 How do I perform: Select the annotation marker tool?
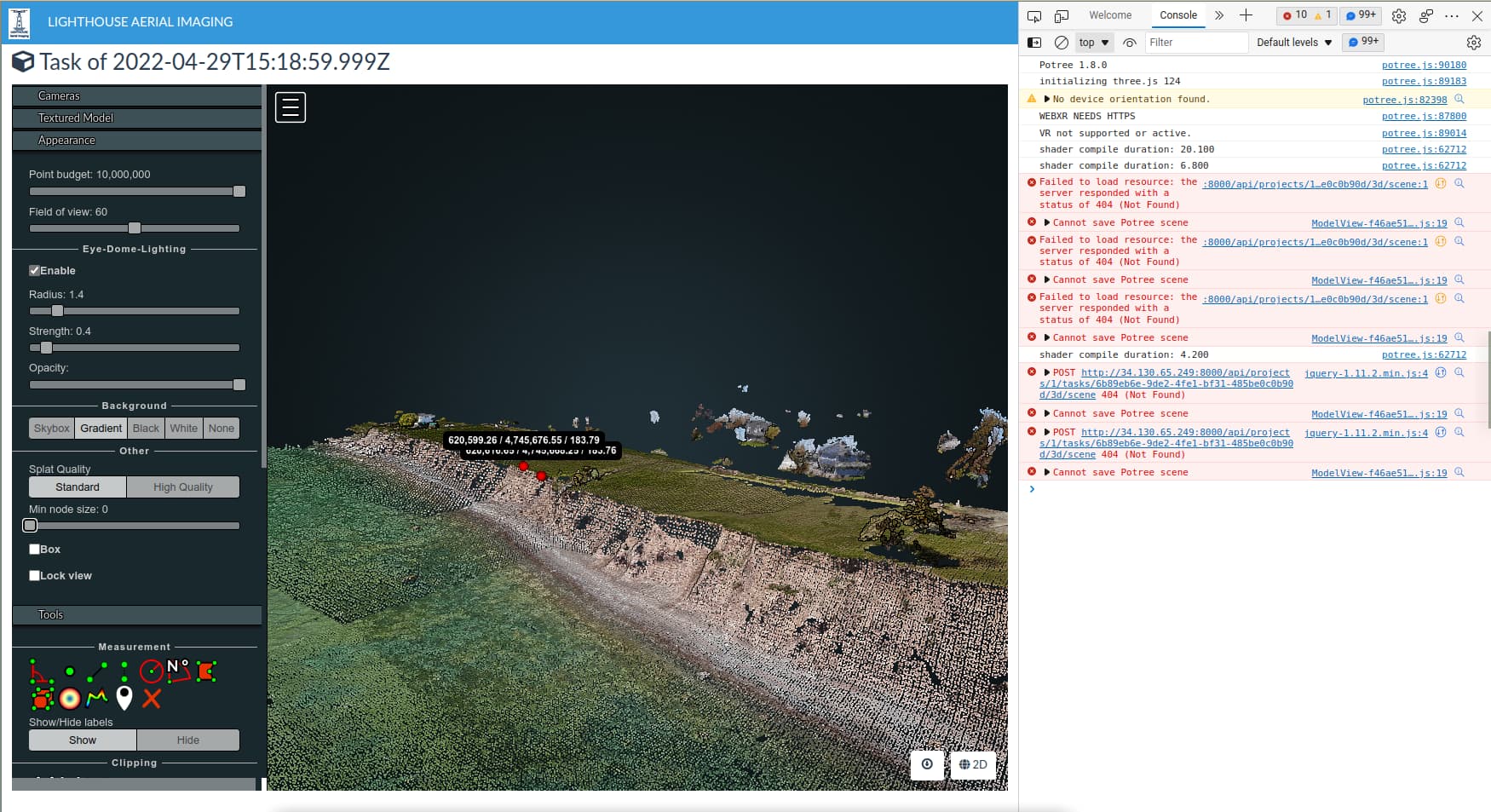click(x=124, y=699)
